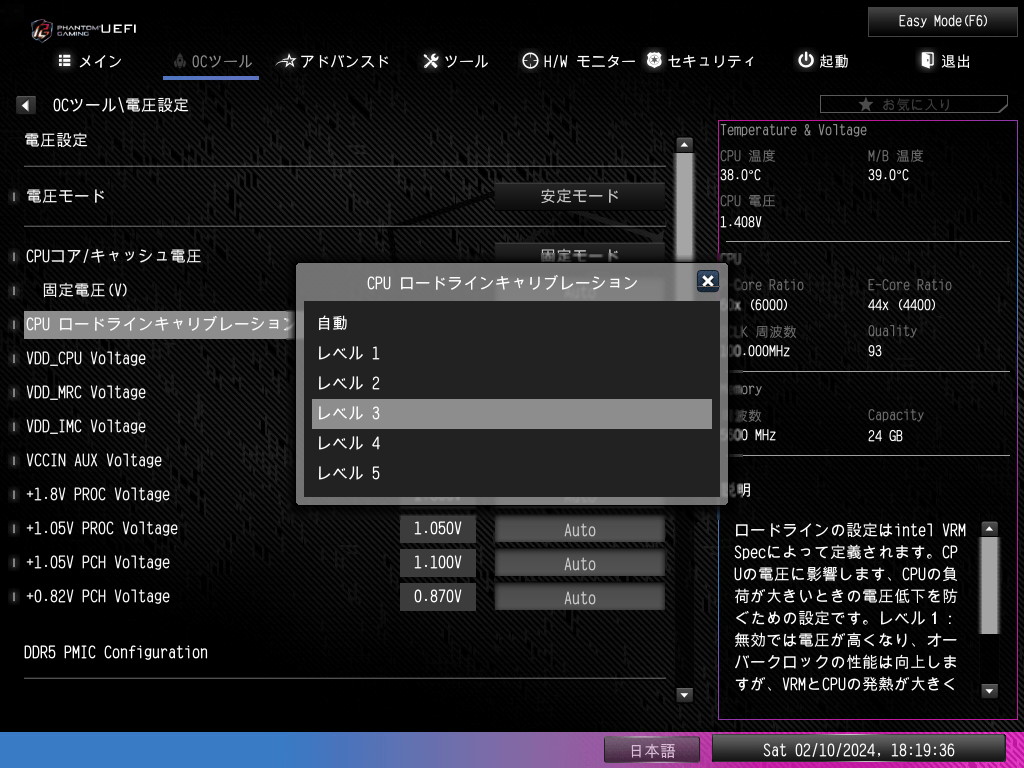Screen dimensions: 1024x768
Task: Click the 1.100V value field
Action: coord(438,563)
